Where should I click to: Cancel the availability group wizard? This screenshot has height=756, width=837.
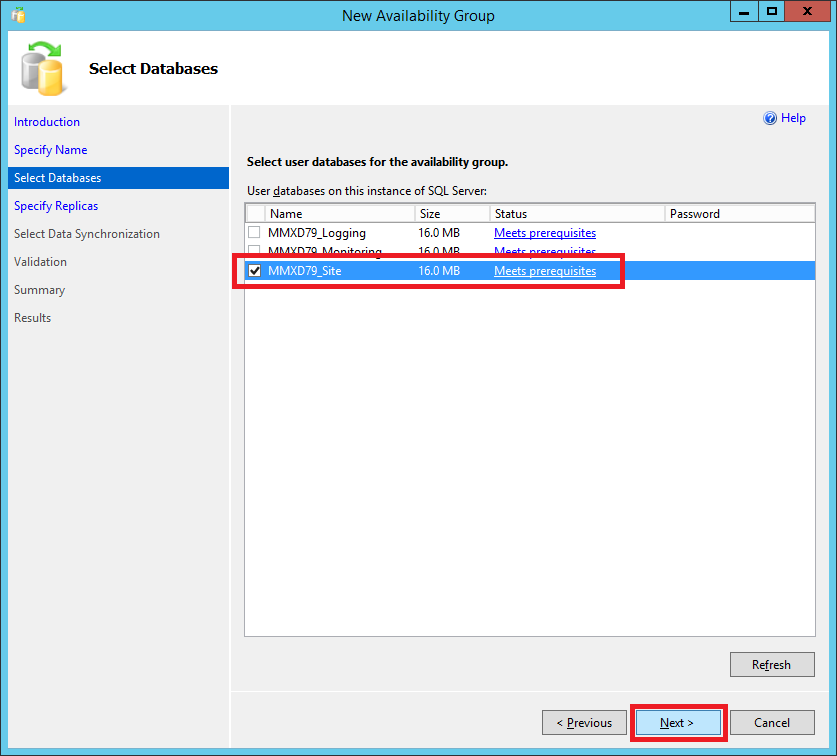point(771,722)
